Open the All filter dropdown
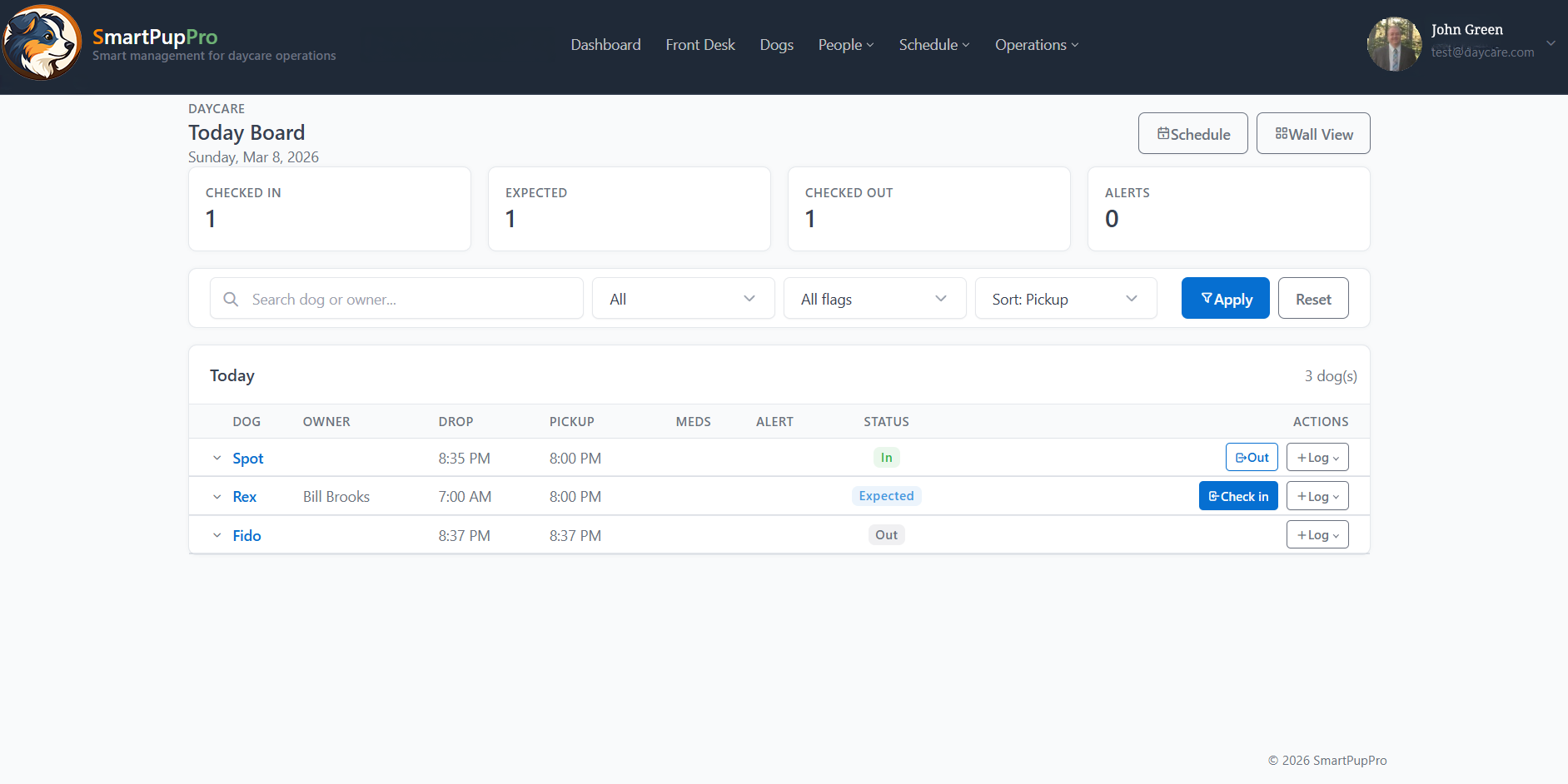This screenshot has height=784, width=1568. [683, 298]
